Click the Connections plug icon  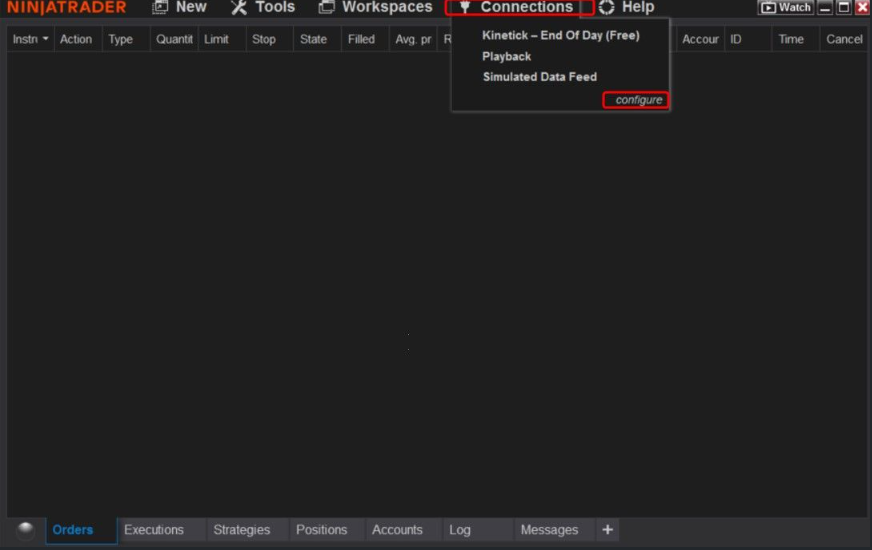465,7
